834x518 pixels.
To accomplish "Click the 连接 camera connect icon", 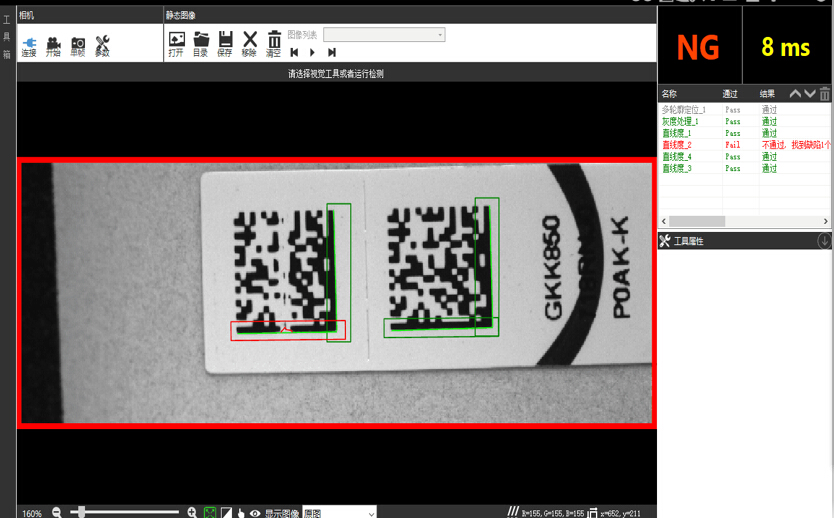I will [29, 45].
